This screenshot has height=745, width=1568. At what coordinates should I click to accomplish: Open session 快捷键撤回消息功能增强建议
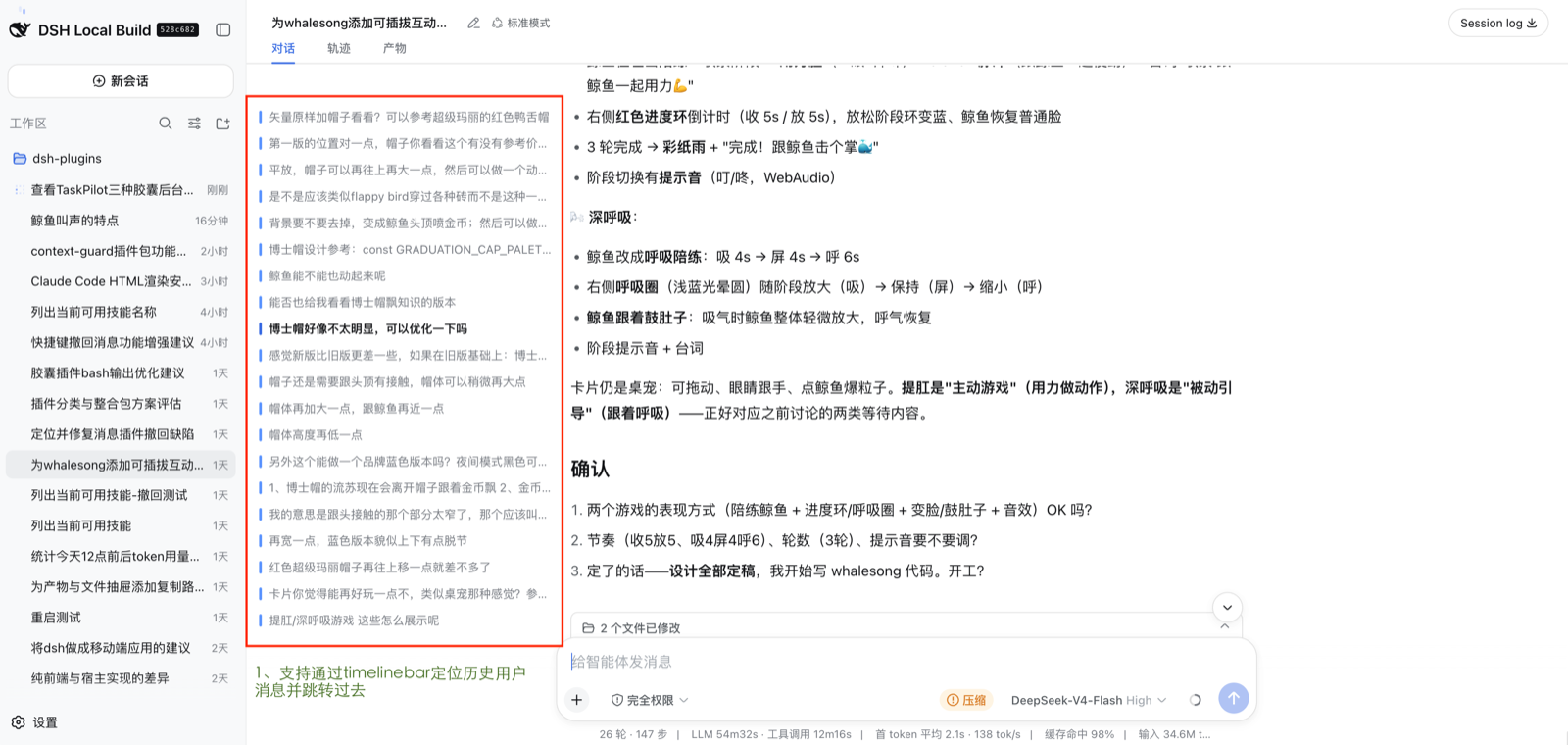121,342
